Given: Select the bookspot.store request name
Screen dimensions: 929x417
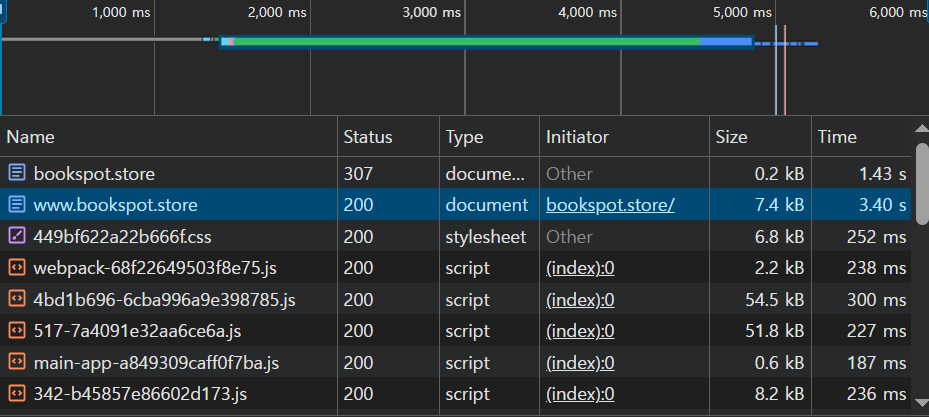Looking at the screenshot, I should 94,174.
